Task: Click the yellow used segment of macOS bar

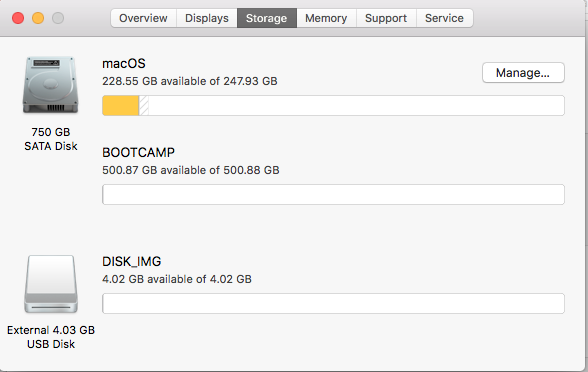Action: pos(120,105)
